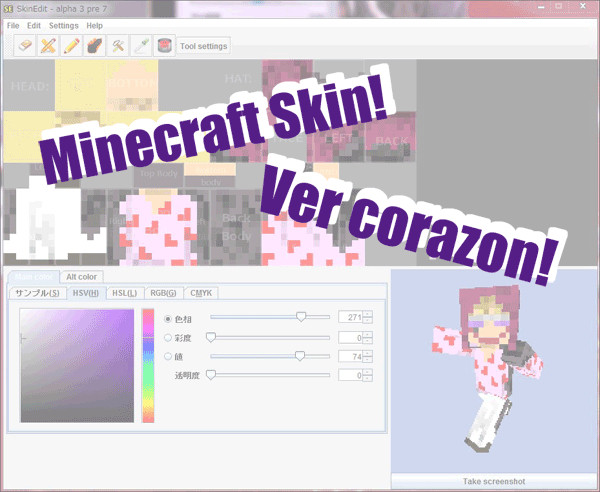The height and width of the screenshot is (492, 600).
Task: Click the vertical rainbow hue strip
Action: click(x=148, y=365)
